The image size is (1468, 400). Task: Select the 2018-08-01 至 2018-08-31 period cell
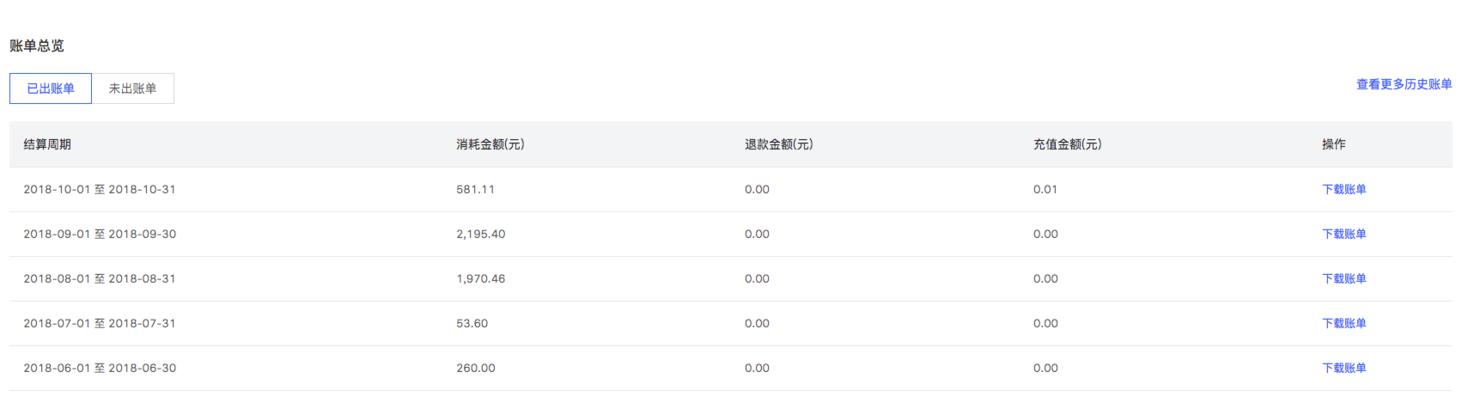point(100,279)
